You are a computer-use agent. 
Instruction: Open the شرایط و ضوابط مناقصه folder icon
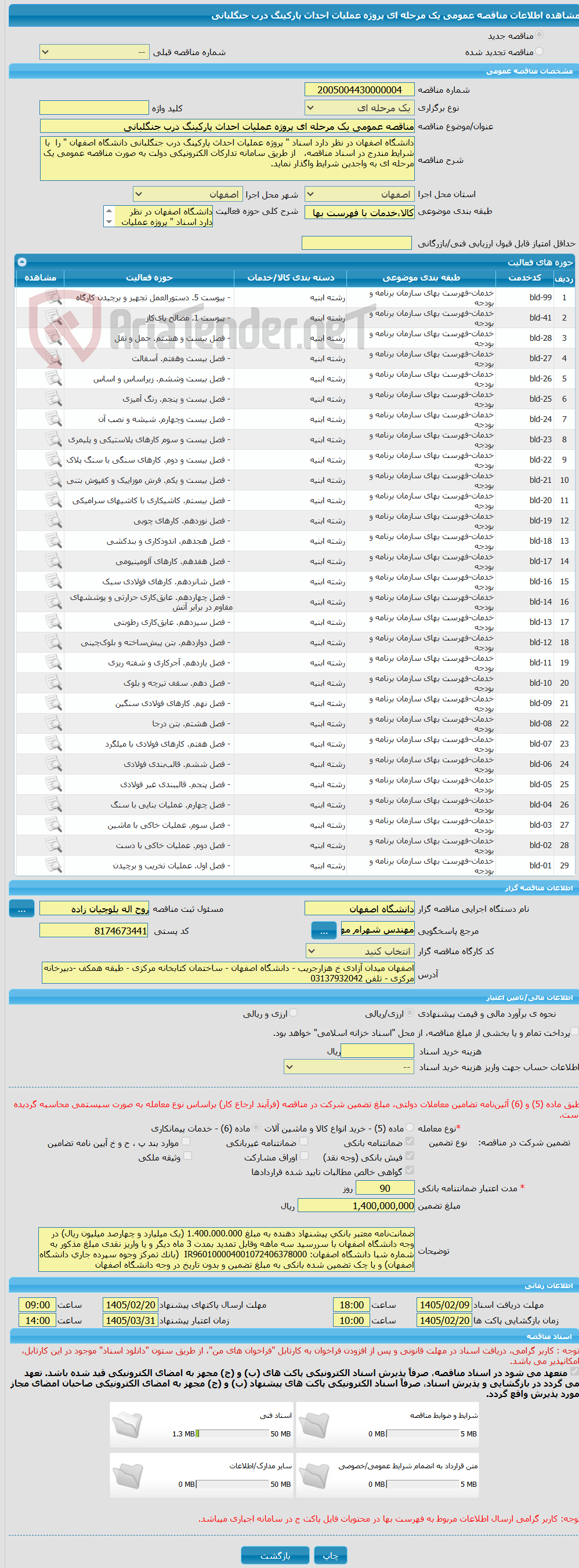coord(314,1425)
